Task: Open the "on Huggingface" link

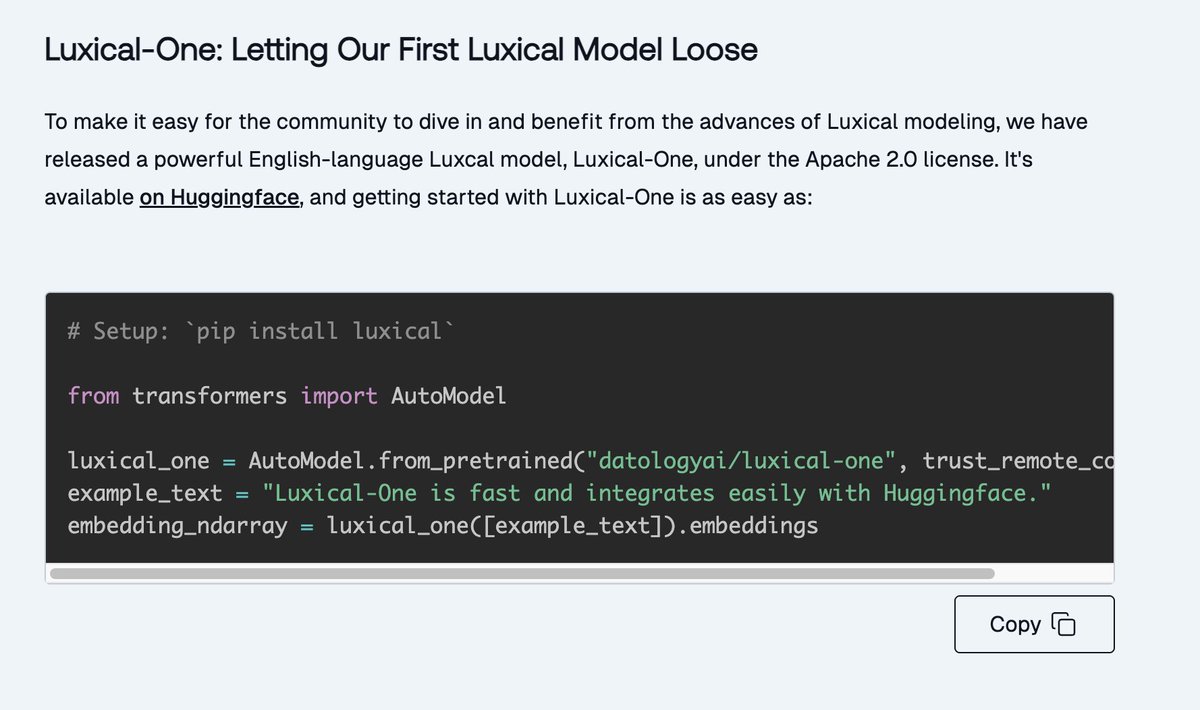Action: (219, 198)
